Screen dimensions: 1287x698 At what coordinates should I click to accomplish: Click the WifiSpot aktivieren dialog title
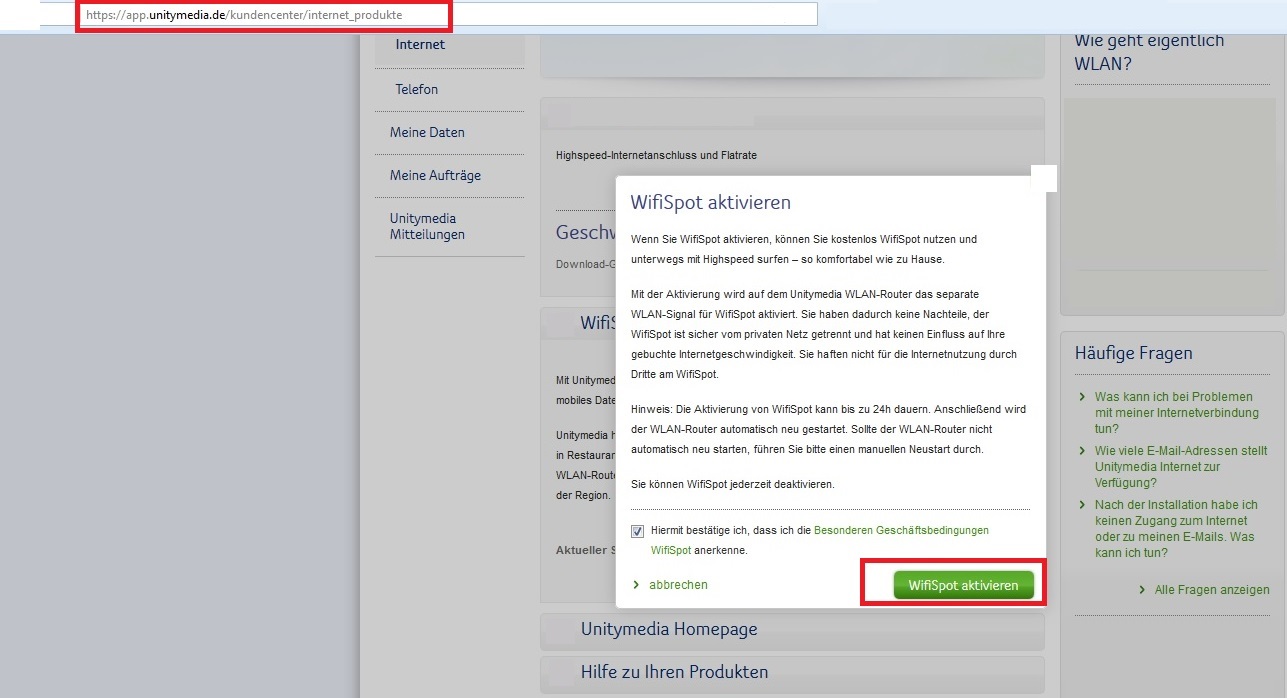pos(710,203)
